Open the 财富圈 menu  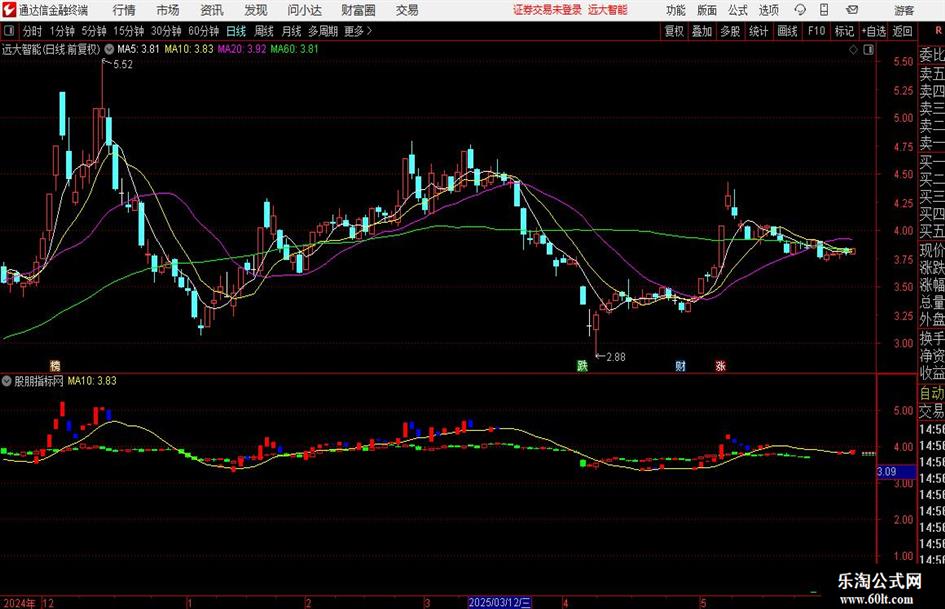coord(358,10)
